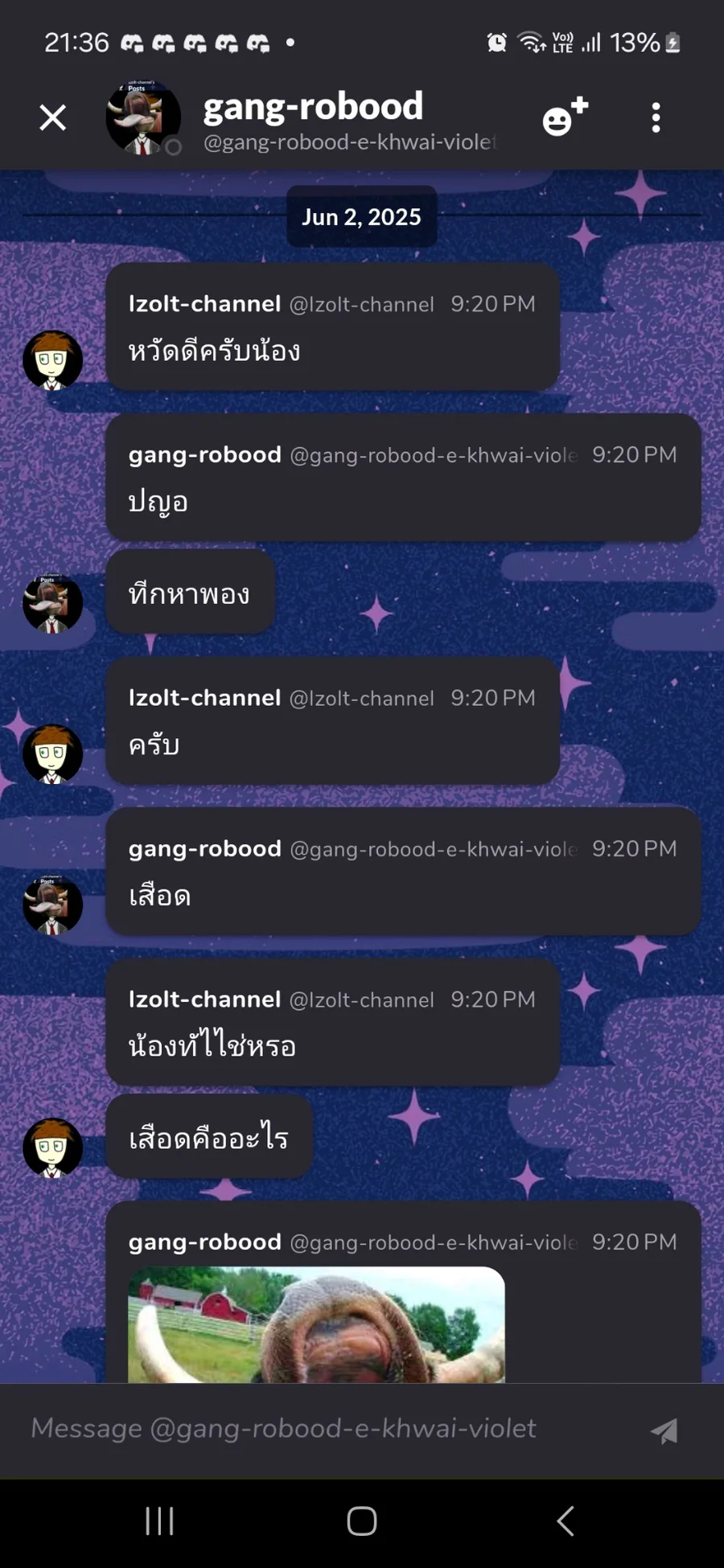Open the animal image attachment thumbnail

316,1324
